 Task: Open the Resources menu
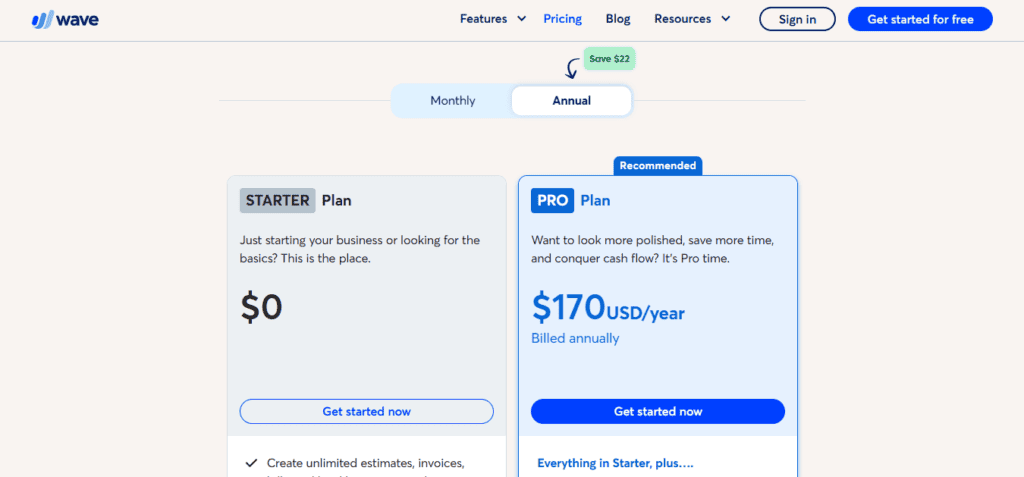pos(682,19)
